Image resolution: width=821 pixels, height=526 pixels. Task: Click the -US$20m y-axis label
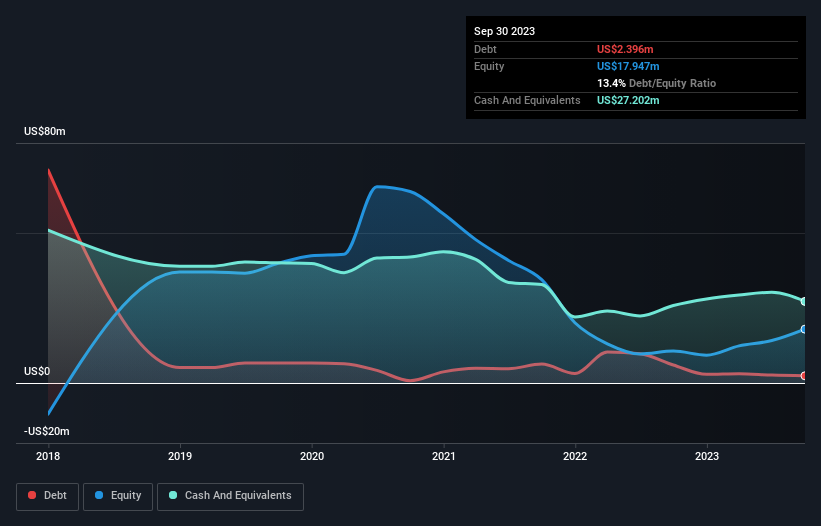coord(47,431)
